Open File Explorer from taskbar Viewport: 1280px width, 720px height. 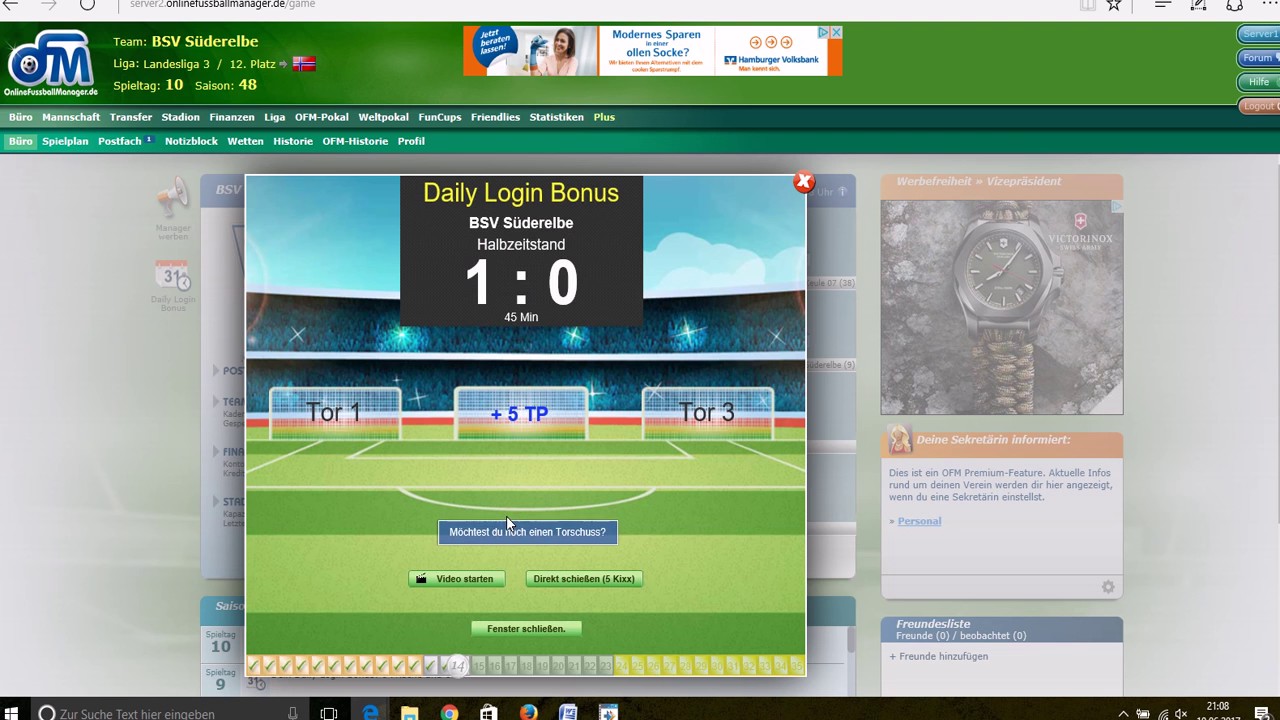[409, 713]
